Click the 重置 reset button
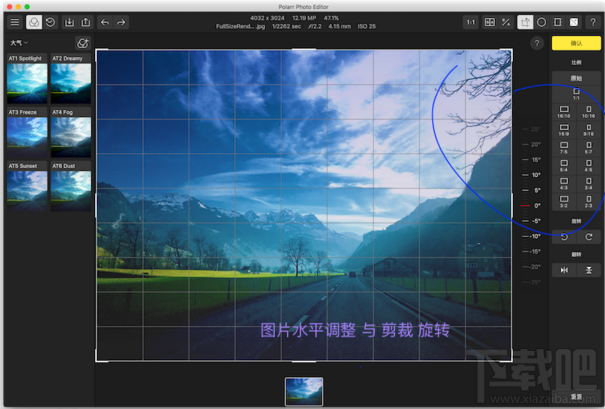Viewport: 605px width, 409px height. 576,397
